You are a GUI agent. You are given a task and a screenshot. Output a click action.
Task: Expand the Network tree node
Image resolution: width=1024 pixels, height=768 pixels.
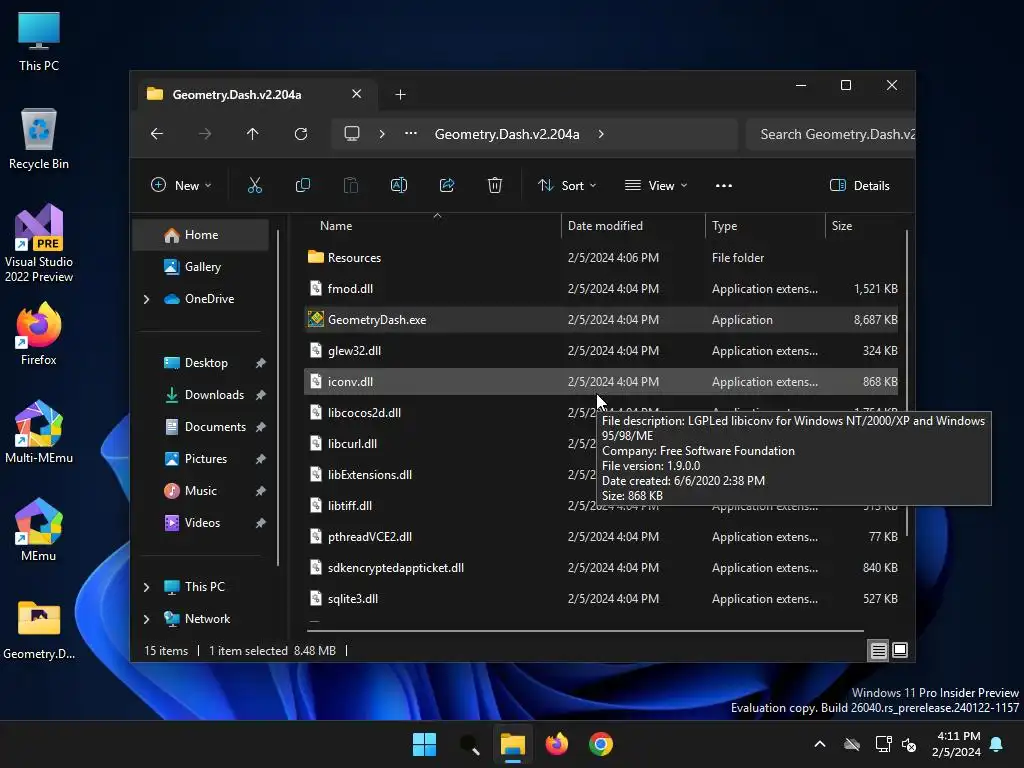[x=146, y=619]
